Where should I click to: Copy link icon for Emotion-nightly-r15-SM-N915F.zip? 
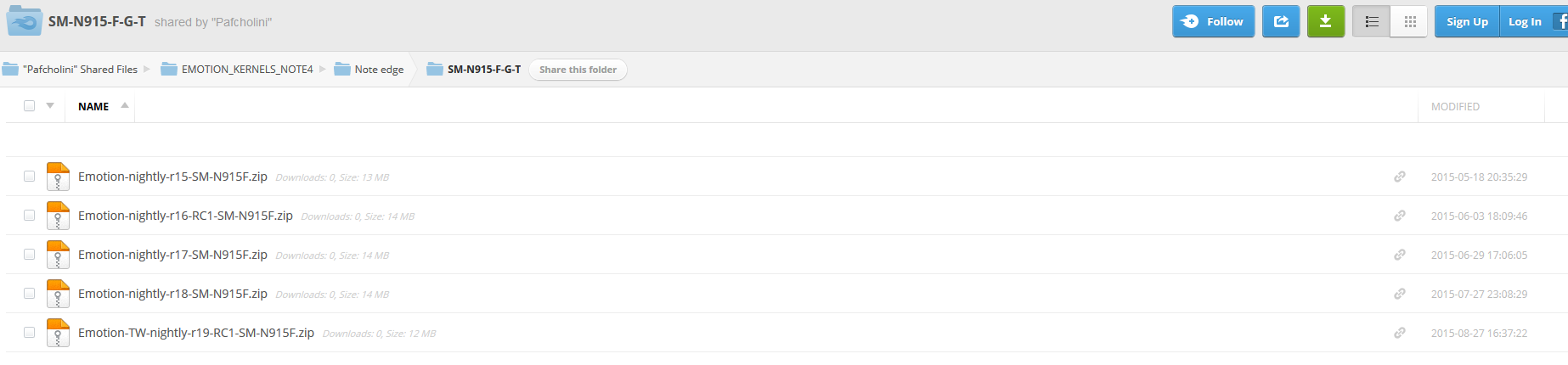click(1400, 177)
